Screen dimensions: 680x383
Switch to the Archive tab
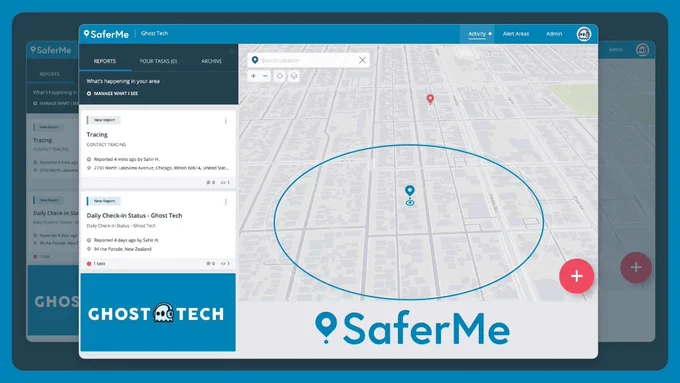click(212, 61)
